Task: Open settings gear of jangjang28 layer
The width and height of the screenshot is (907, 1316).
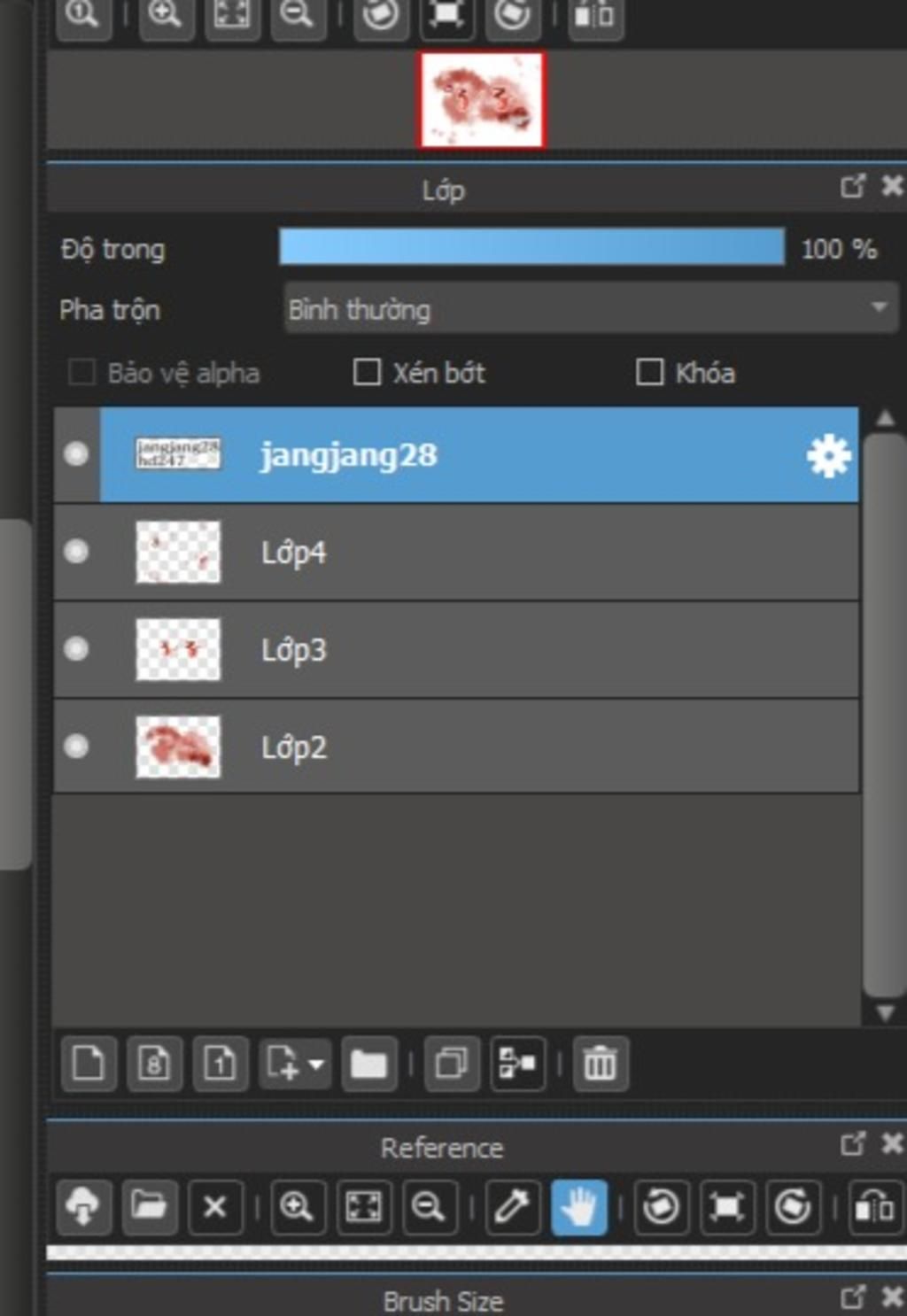Action: (x=828, y=455)
